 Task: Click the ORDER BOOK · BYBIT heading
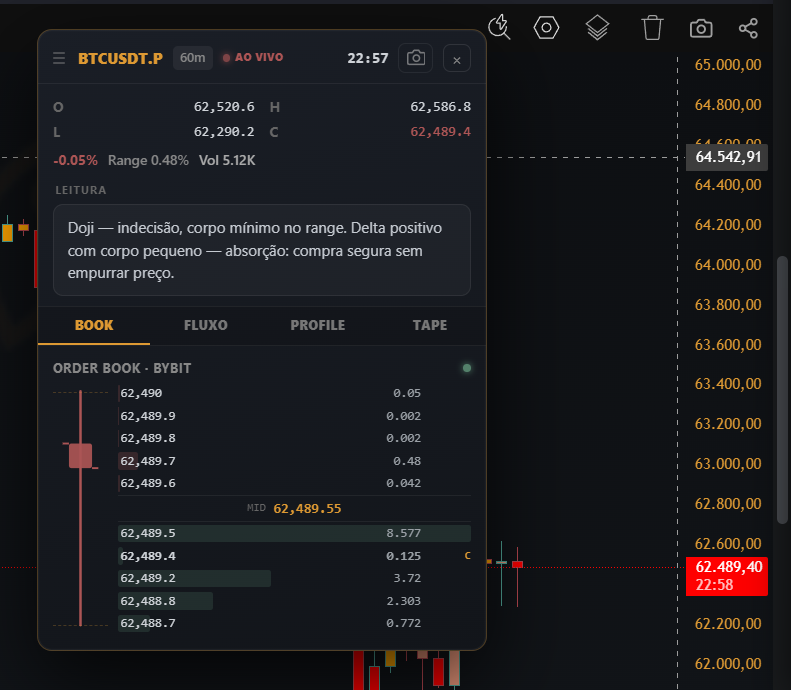[122, 368]
